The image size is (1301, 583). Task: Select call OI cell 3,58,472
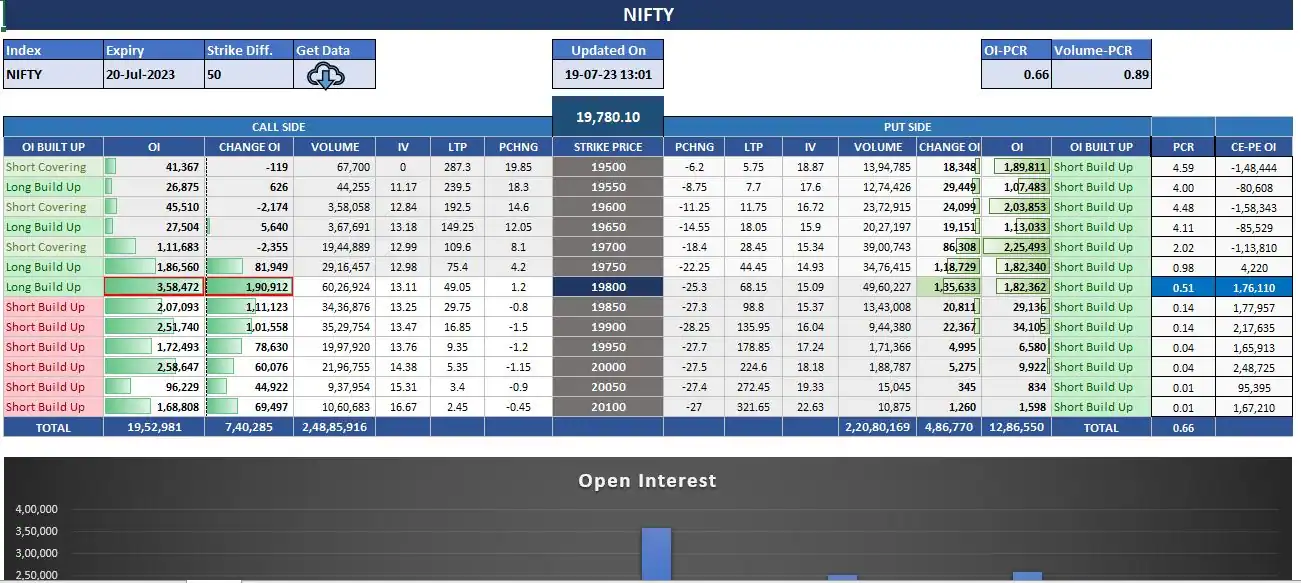(x=154, y=287)
